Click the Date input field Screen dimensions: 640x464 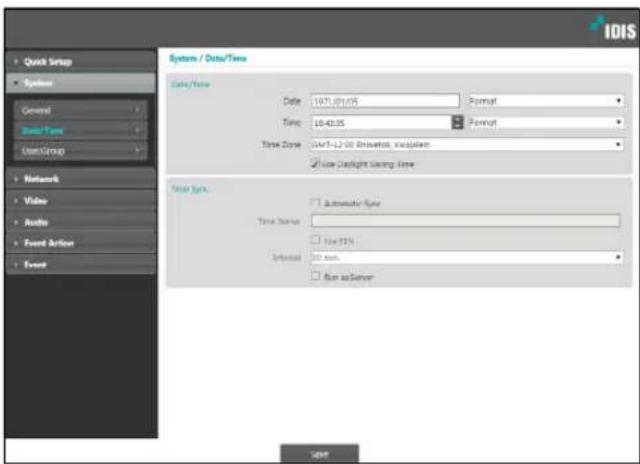coord(385,101)
